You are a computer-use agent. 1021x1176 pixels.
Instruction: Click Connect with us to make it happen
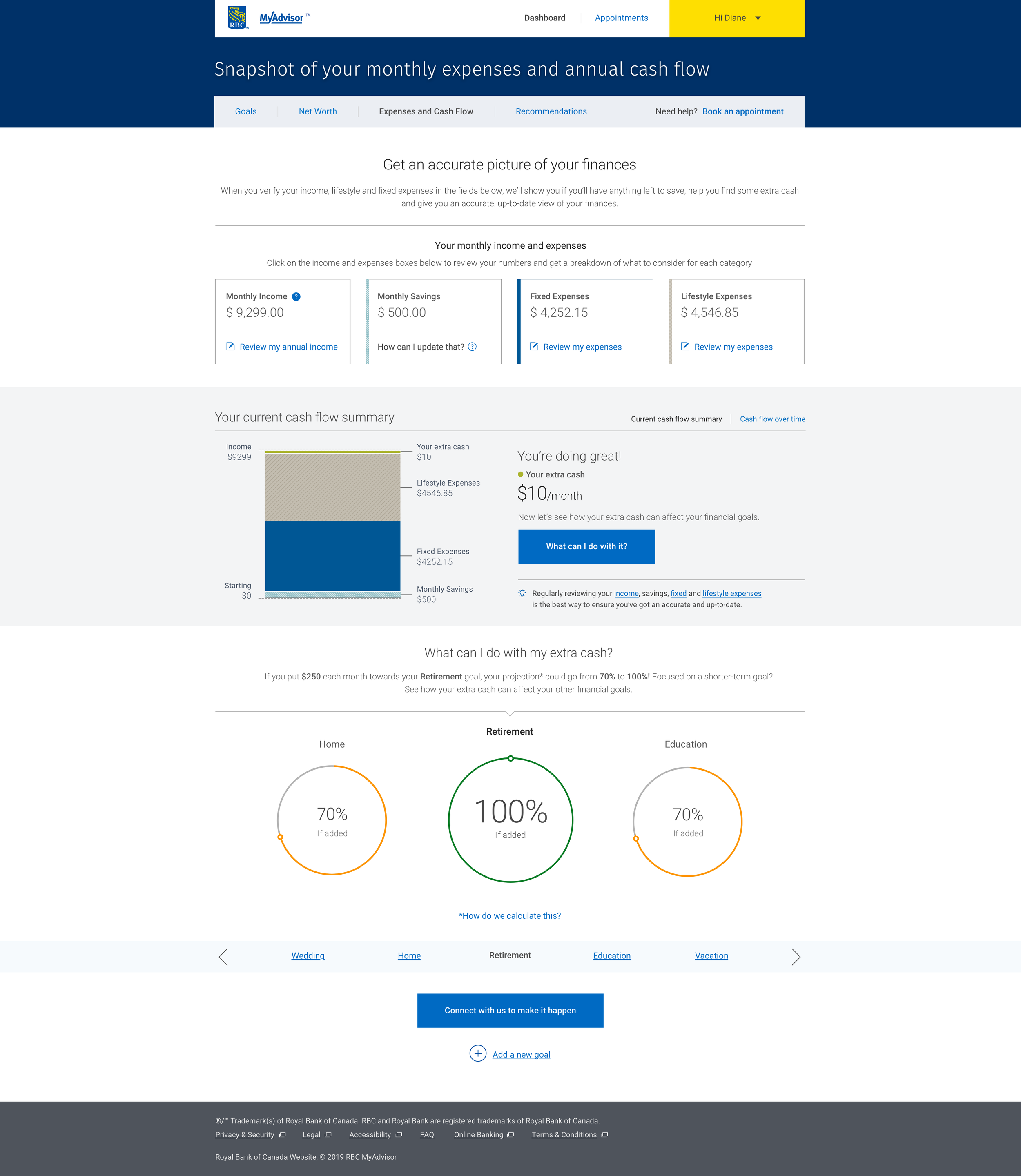pos(510,1010)
